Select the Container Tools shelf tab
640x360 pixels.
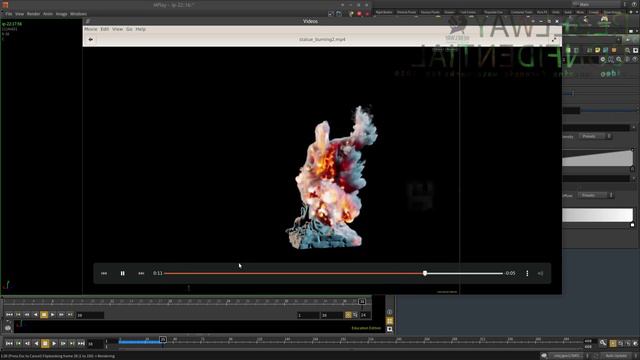[x=521, y=12]
